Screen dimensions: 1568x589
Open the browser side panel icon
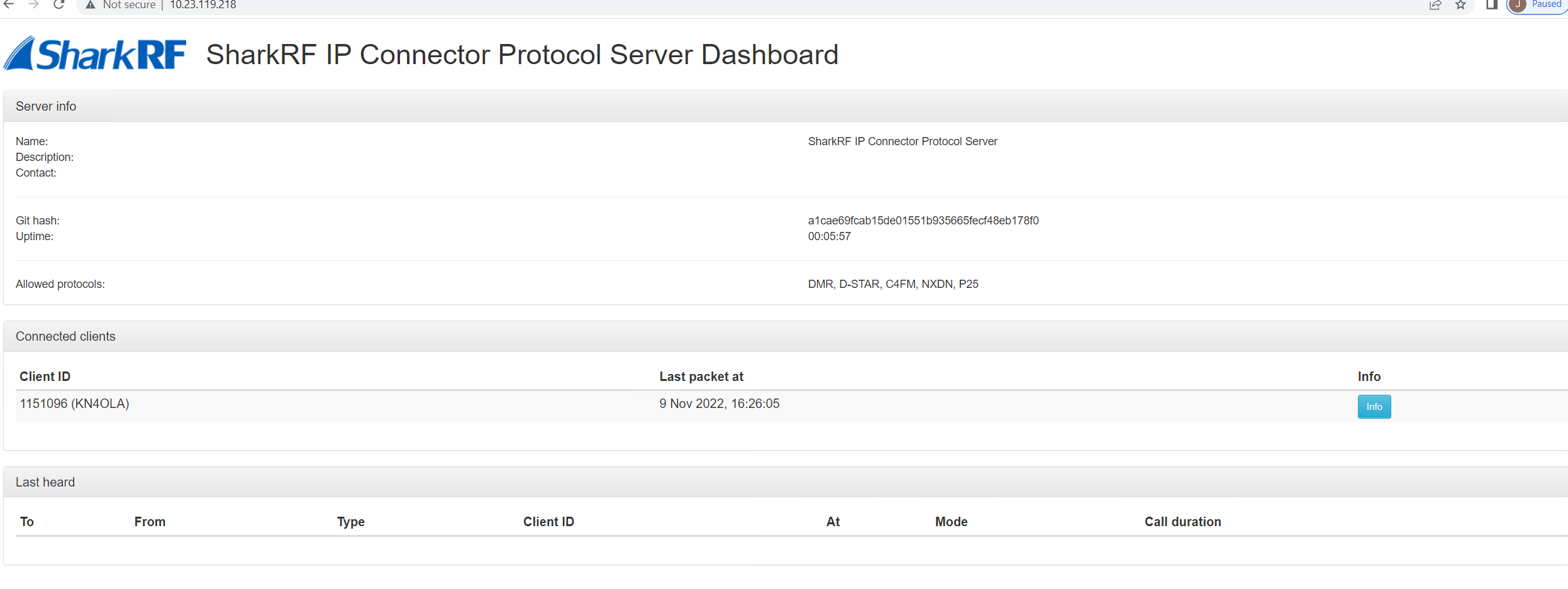(x=1491, y=5)
